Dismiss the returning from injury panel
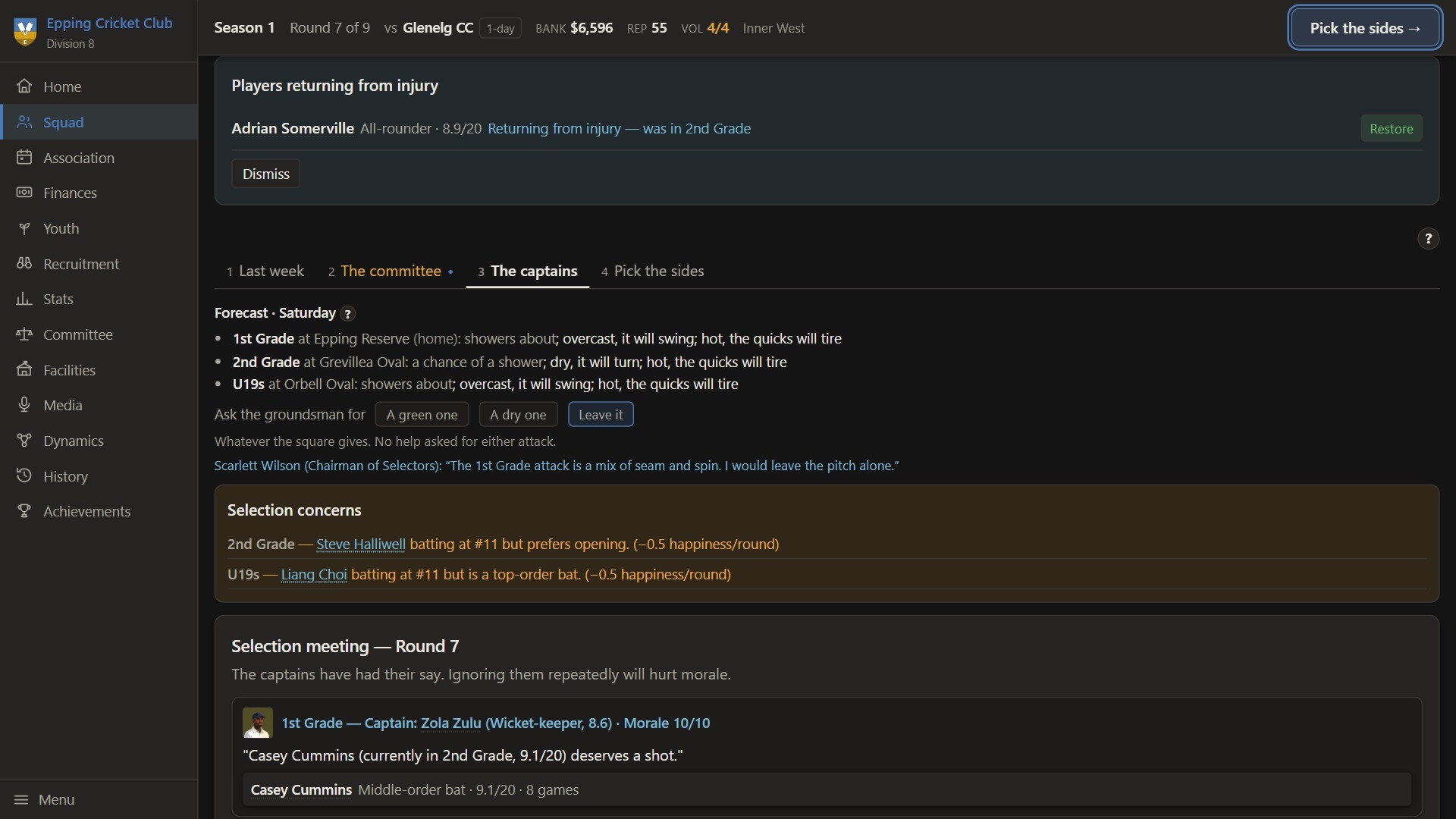The height and width of the screenshot is (819, 1456). (x=265, y=174)
